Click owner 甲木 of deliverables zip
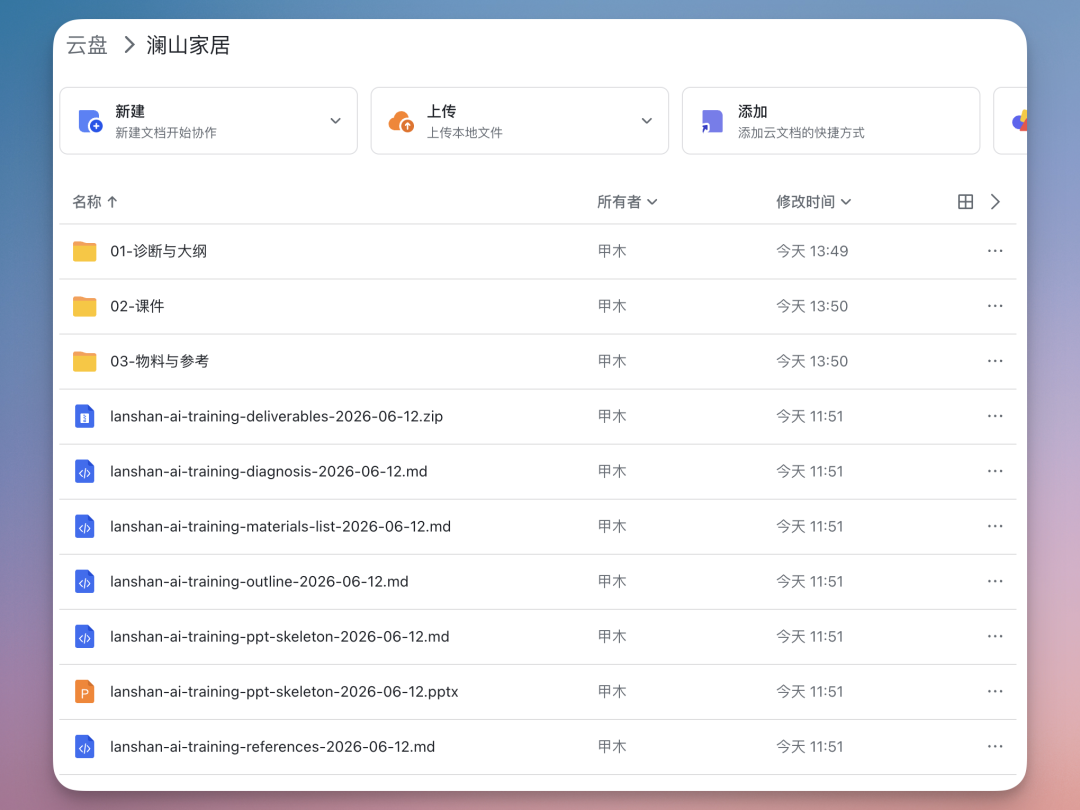 coord(612,417)
